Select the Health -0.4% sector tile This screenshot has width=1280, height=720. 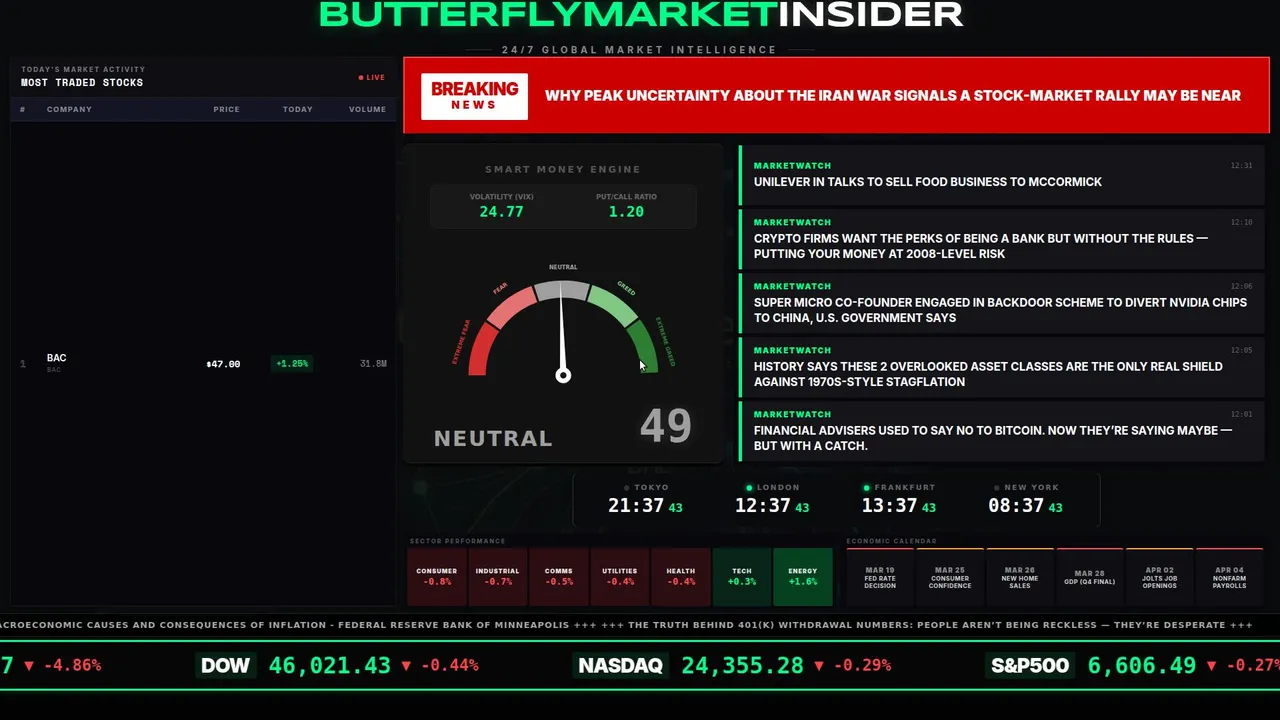pyautogui.click(x=681, y=577)
